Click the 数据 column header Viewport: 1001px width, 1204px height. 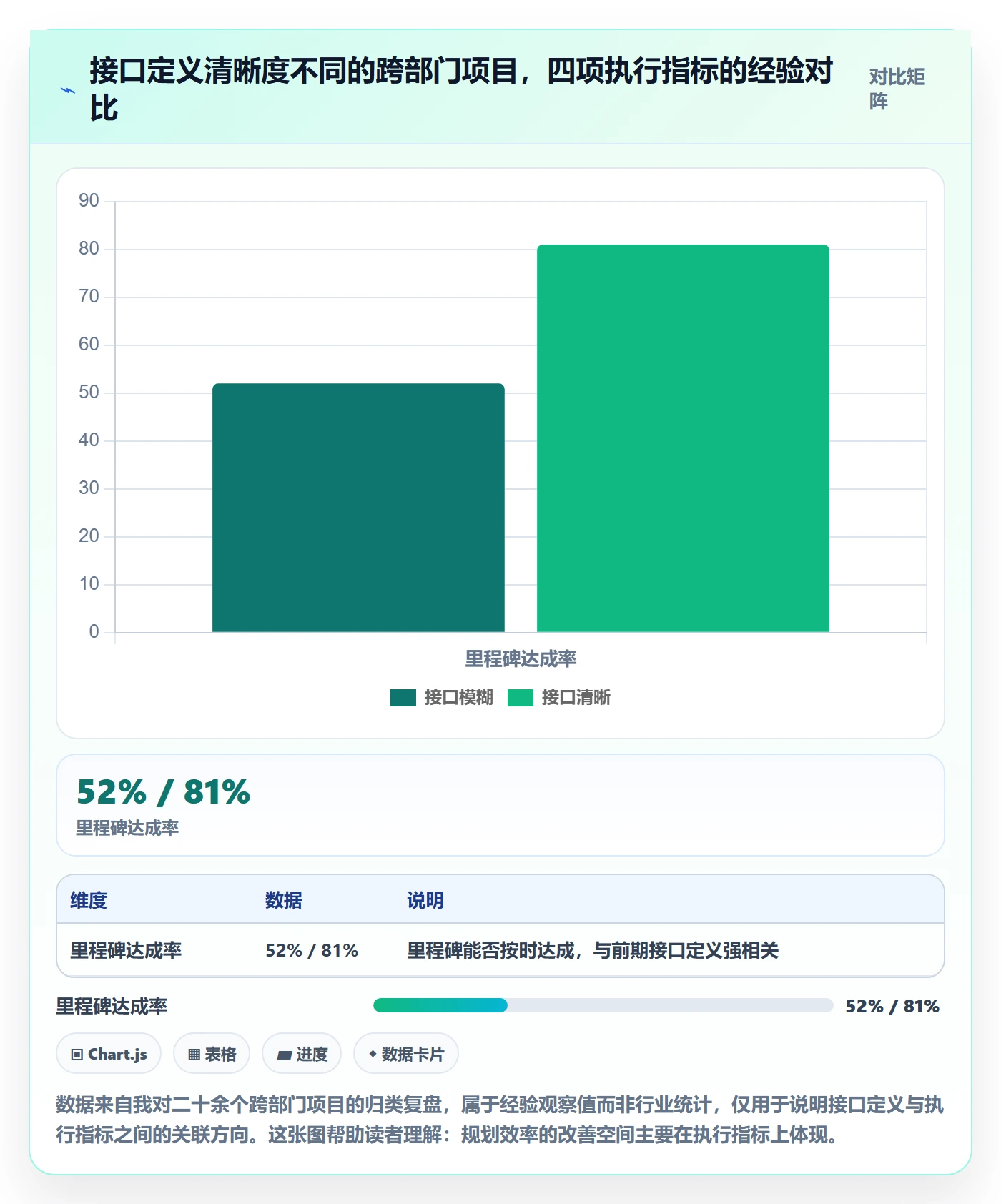pyautogui.click(x=283, y=900)
